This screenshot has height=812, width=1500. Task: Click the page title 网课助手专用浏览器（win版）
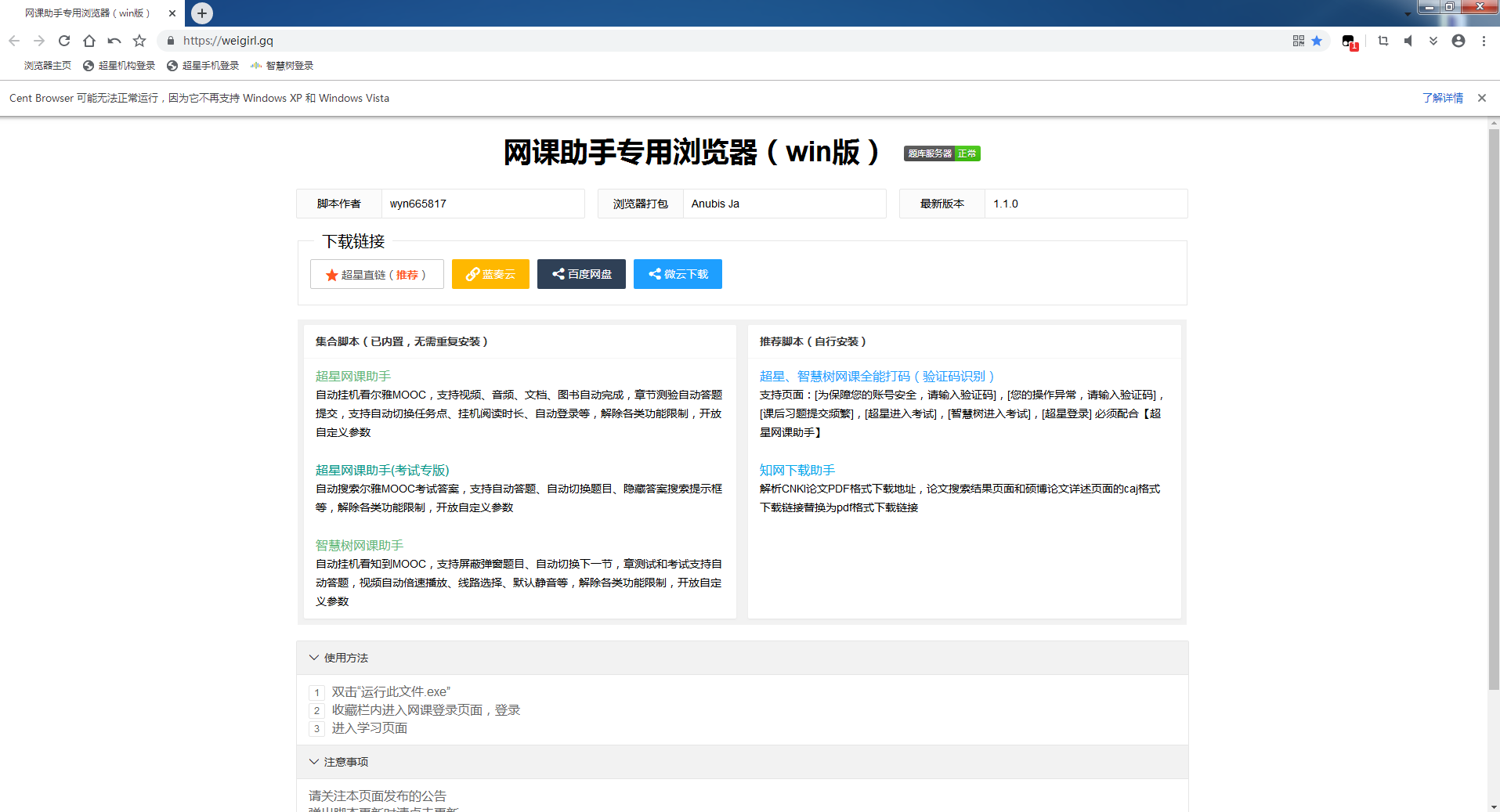694,152
